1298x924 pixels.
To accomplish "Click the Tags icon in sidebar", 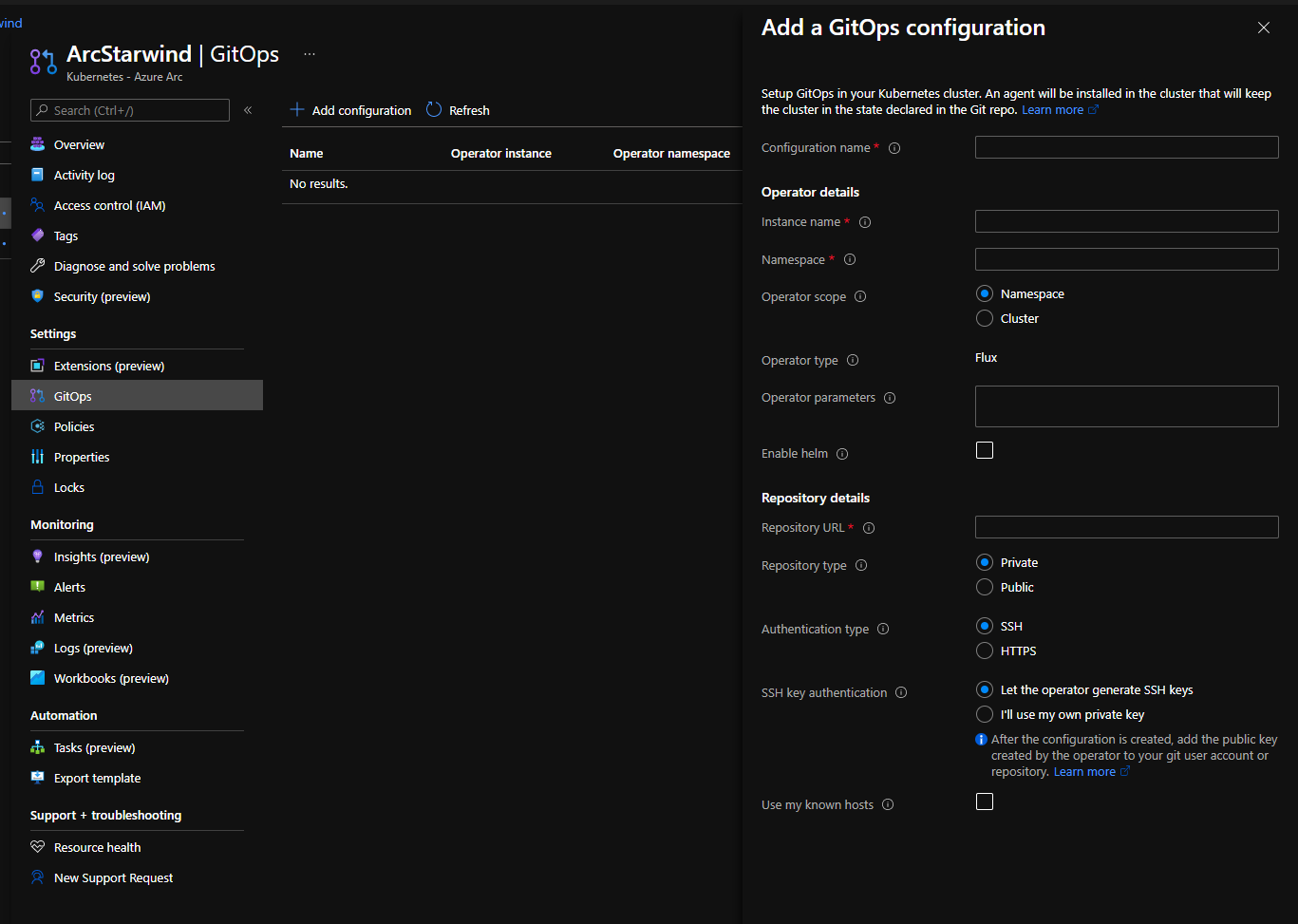I will click(37, 236).
